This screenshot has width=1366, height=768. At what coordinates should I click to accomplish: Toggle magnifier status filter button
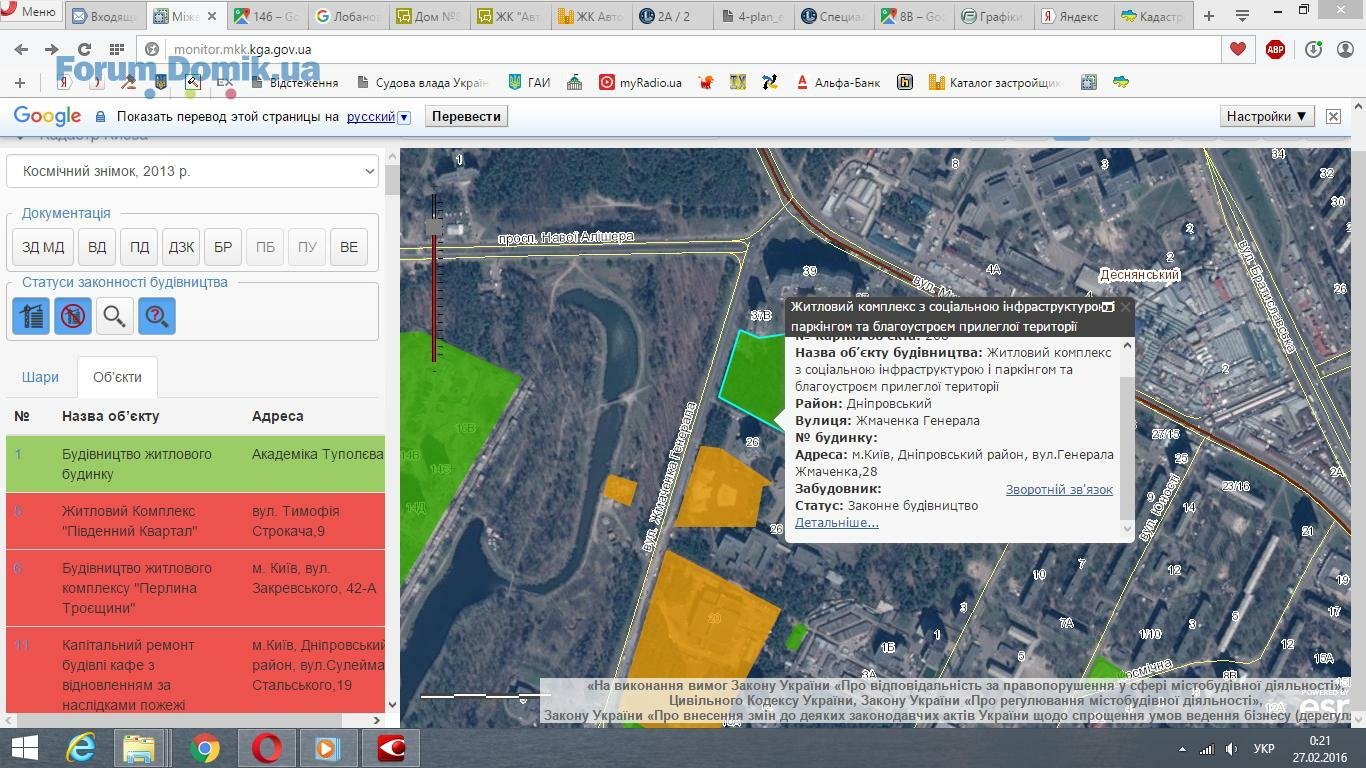(x=114, y=316)
